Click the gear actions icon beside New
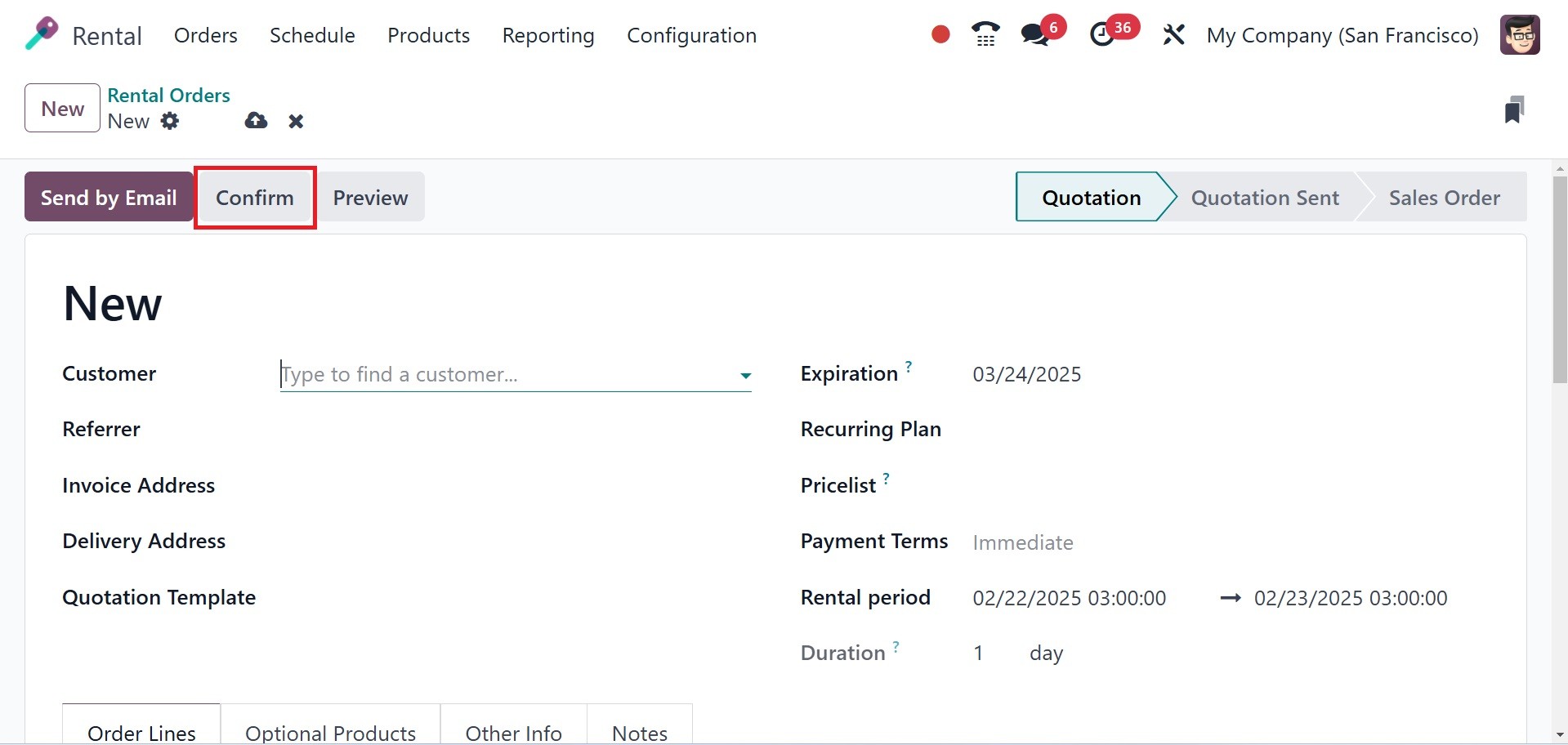 [x=170, y=121]
